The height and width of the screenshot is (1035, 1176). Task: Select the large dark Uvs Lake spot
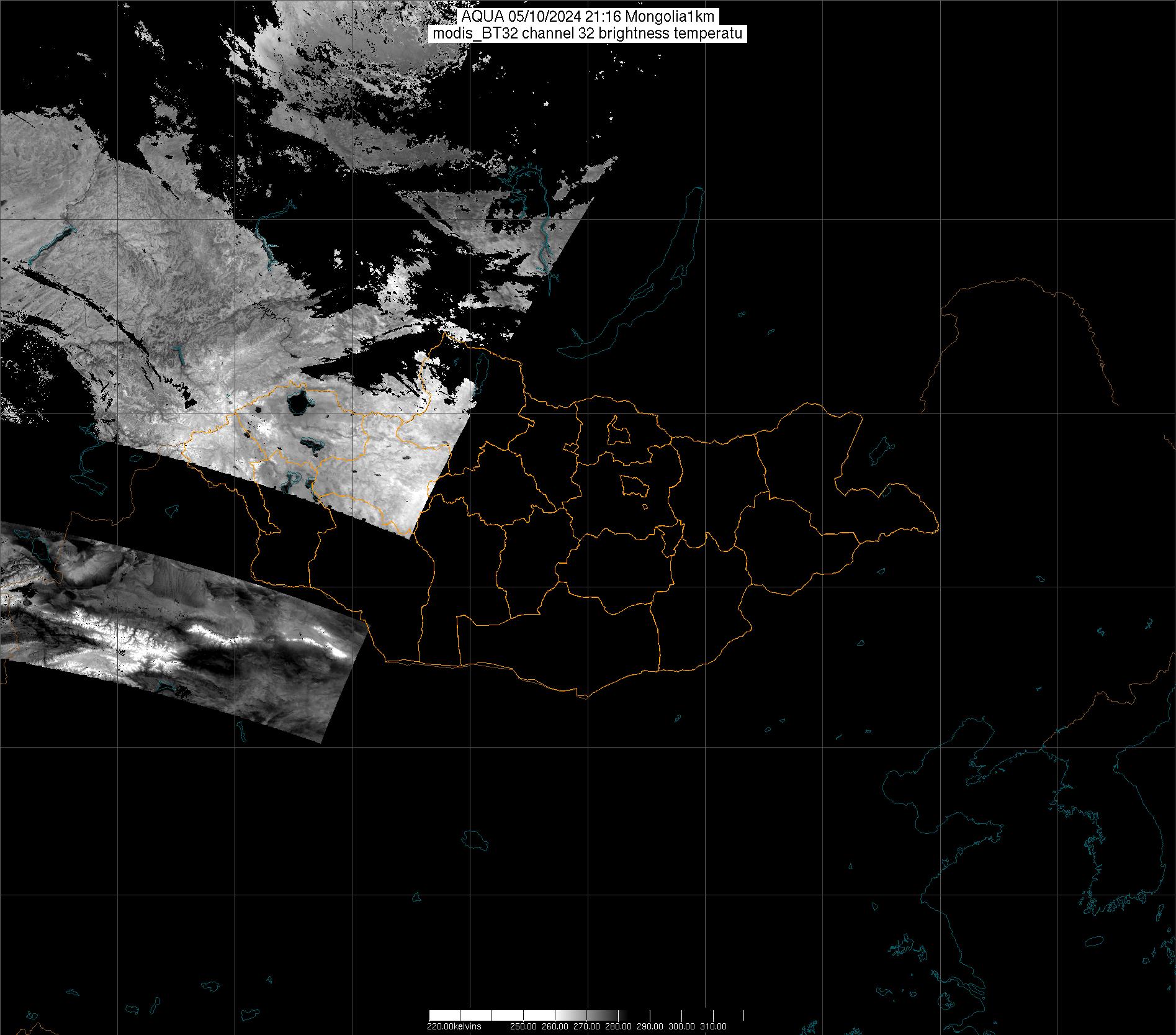(x=298, y=404)
